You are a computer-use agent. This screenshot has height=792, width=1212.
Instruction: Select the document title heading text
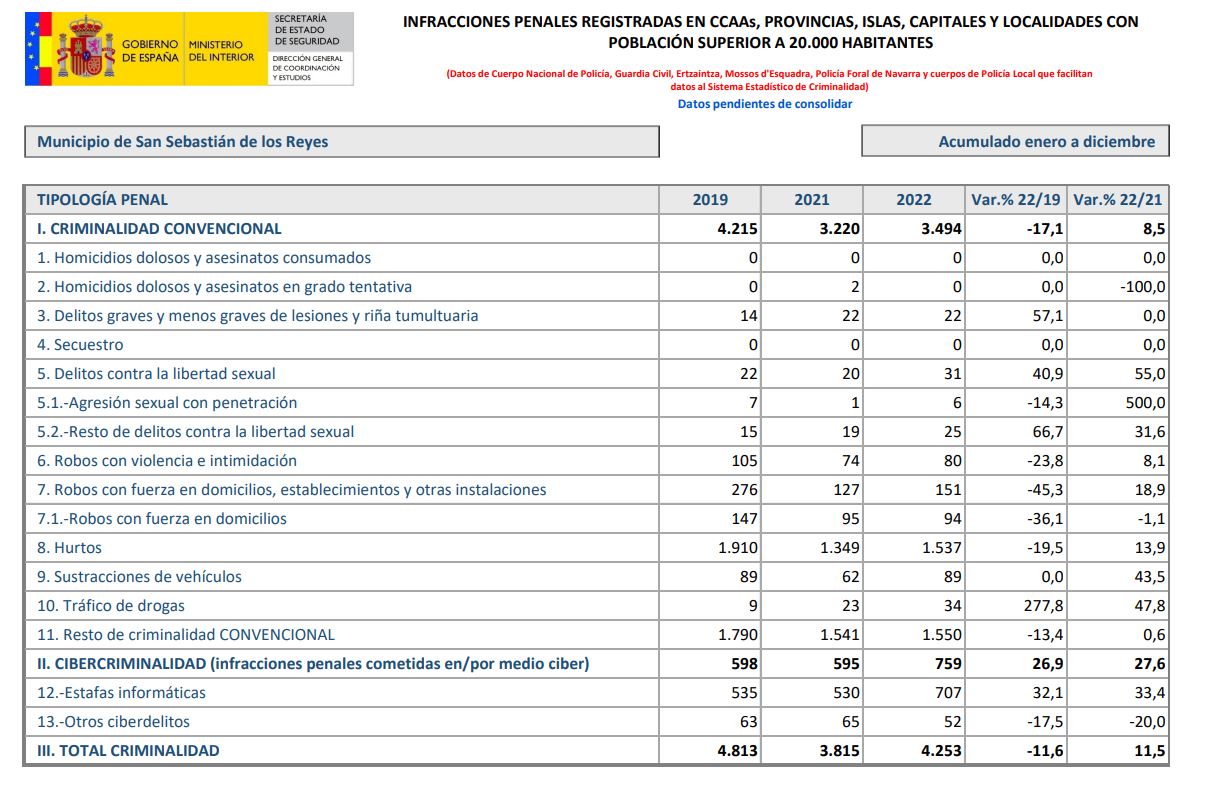[x=770, y=32]
